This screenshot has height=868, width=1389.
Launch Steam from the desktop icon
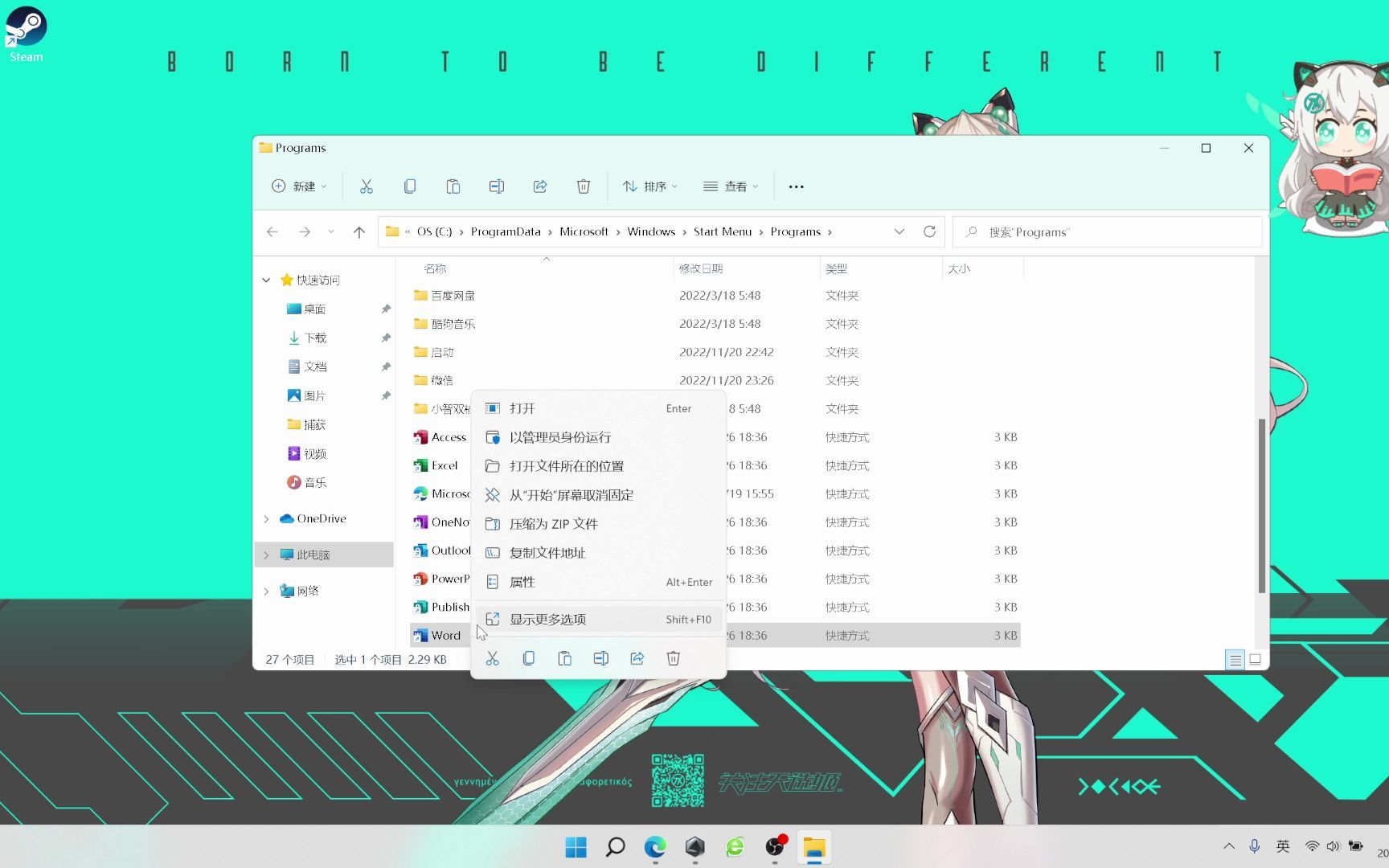[25, 26]
